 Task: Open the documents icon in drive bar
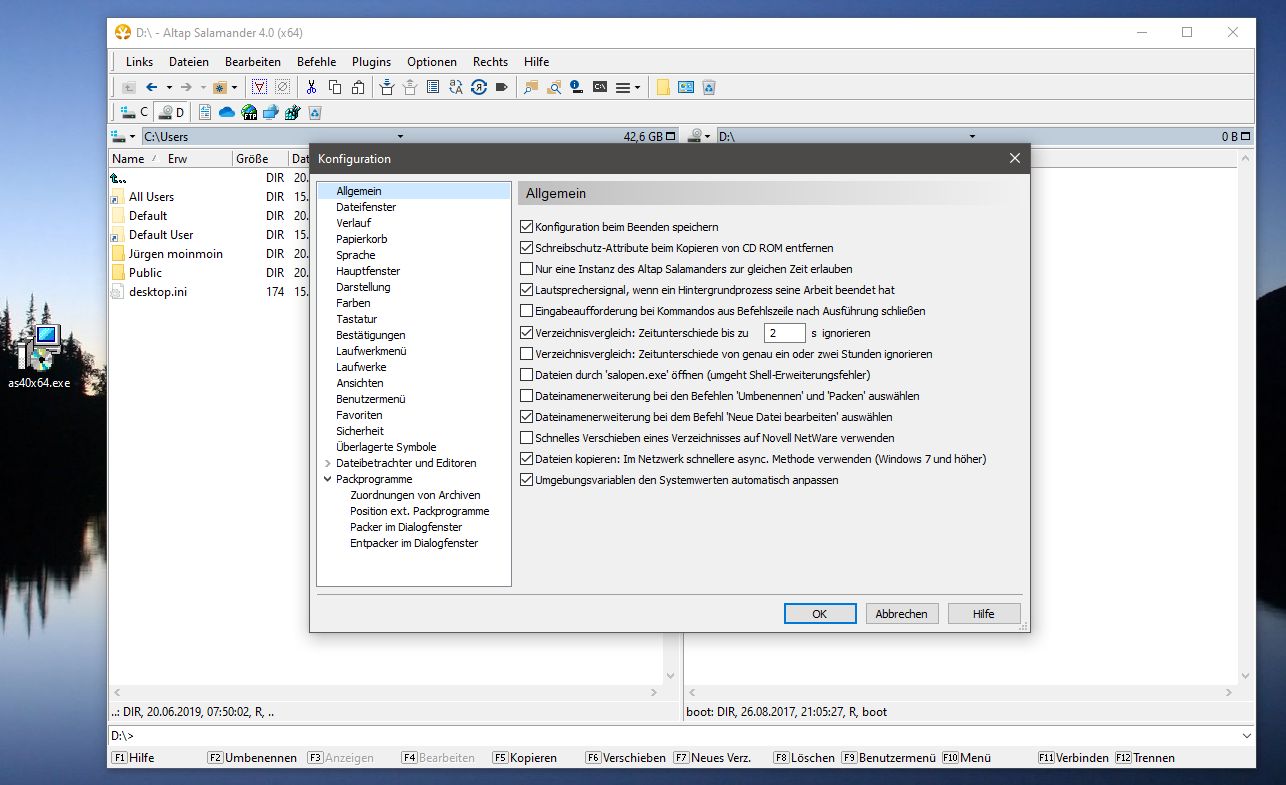click(x=205, y=112)
